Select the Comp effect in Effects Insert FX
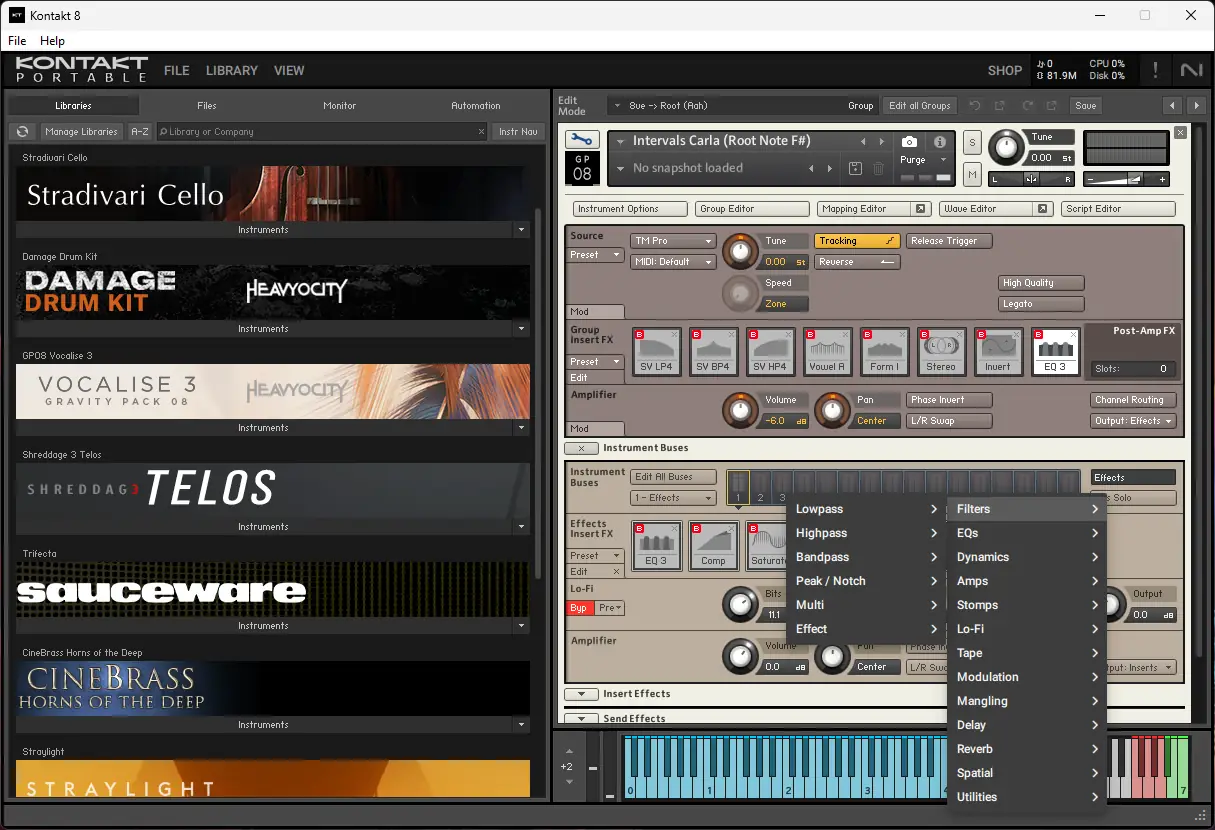The image size is (1215, 830). (x=713, y=545)
